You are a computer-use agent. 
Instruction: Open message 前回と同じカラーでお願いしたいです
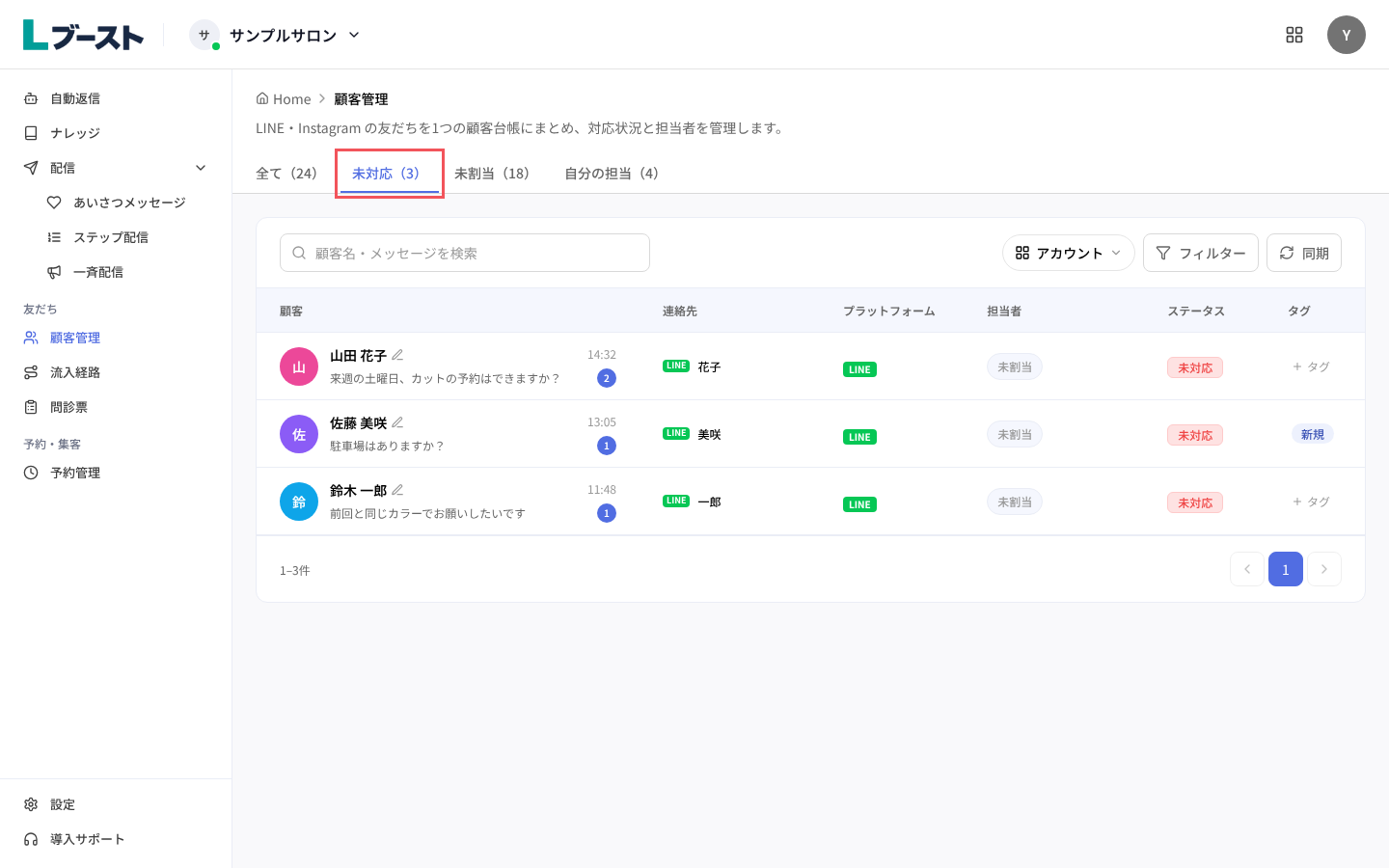(x=427, y=514)
